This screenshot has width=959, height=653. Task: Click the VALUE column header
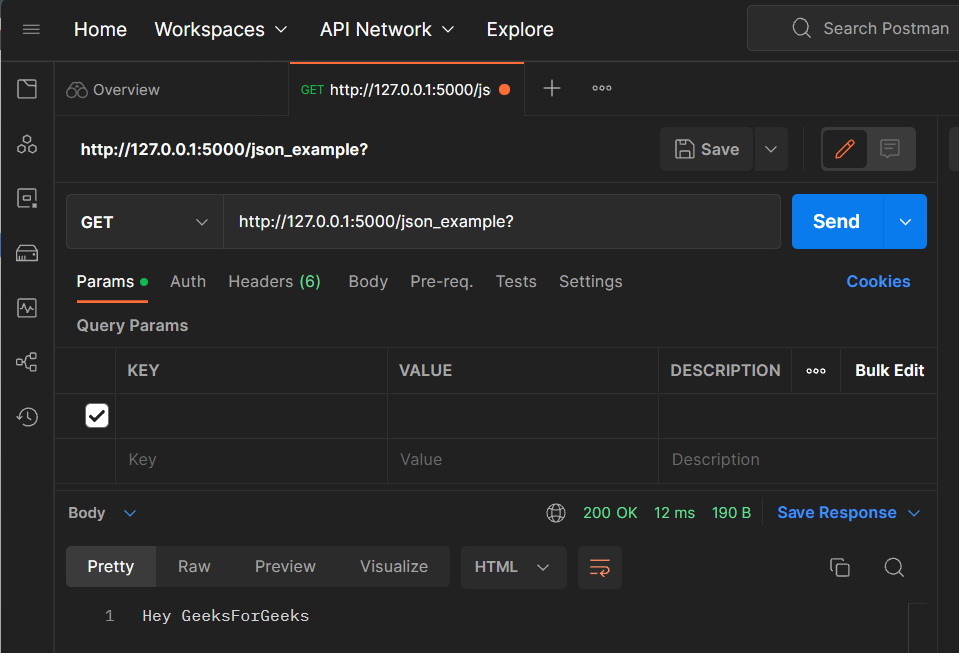(x=426, y=371)
